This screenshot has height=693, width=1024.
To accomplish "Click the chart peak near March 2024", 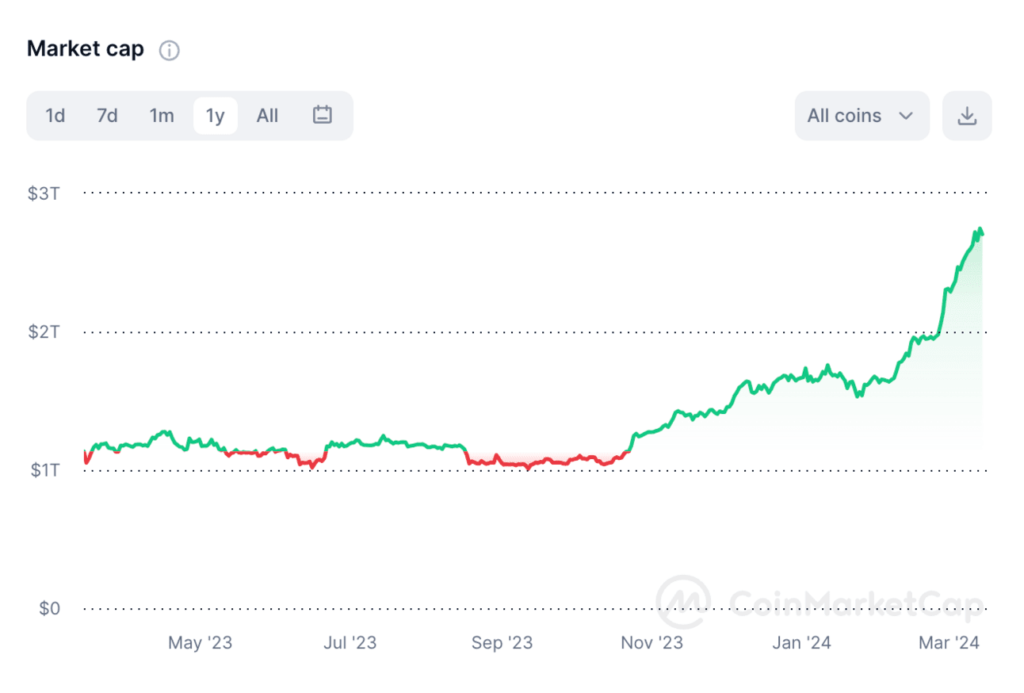I will [x=979, y=230].
